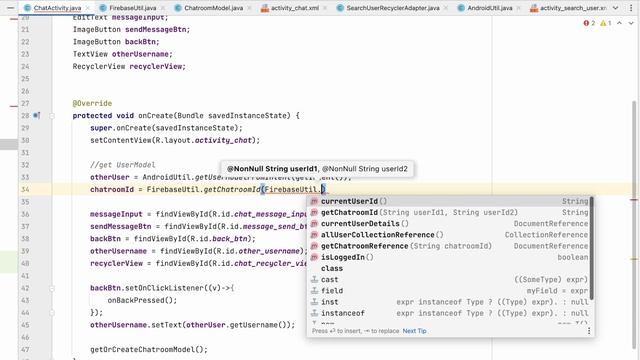
Task: Click the completion list scrollbar
Action: pyautogui.click(x=591, y=248)
